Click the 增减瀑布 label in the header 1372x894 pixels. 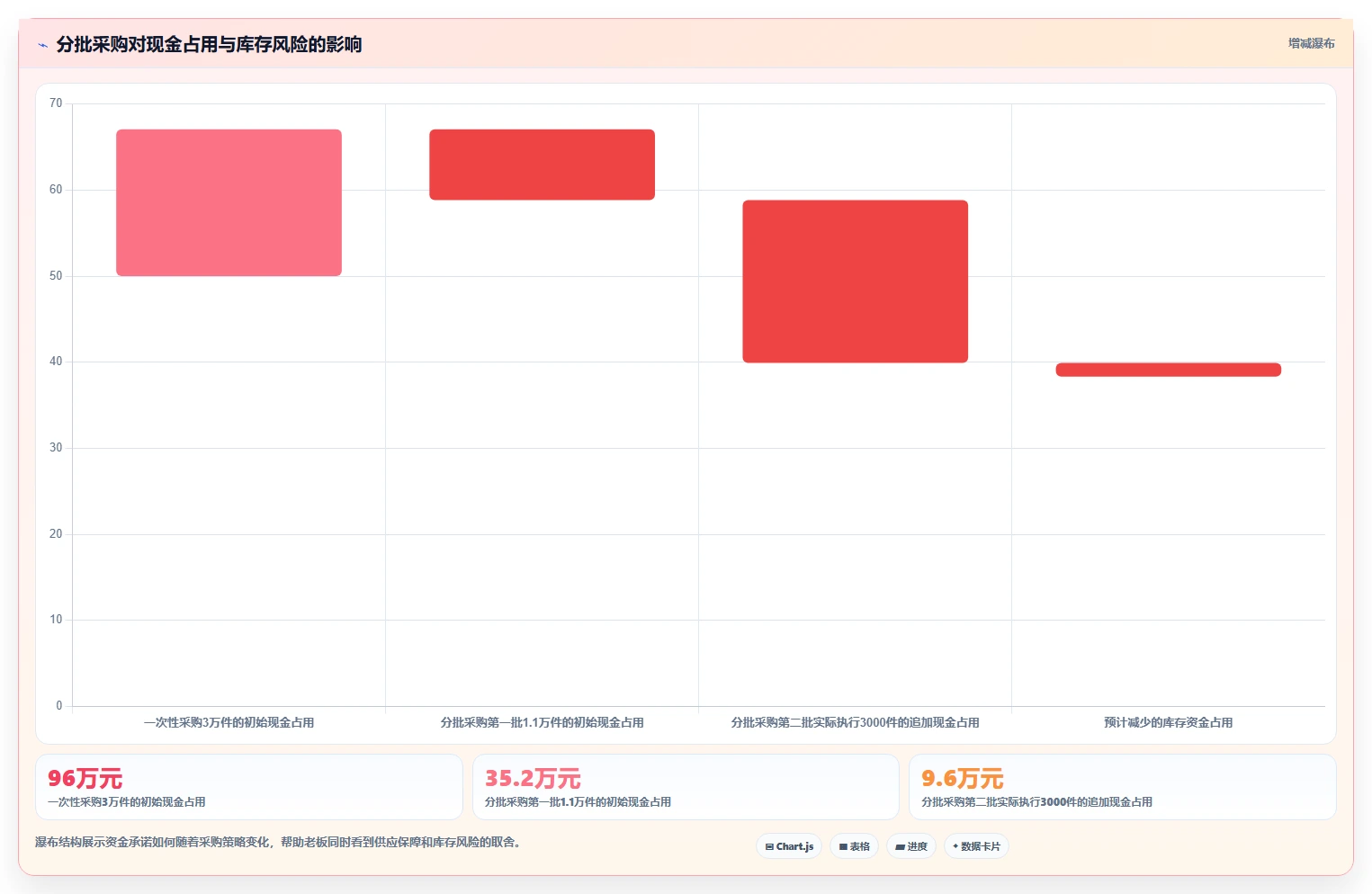coord(1311,43)
